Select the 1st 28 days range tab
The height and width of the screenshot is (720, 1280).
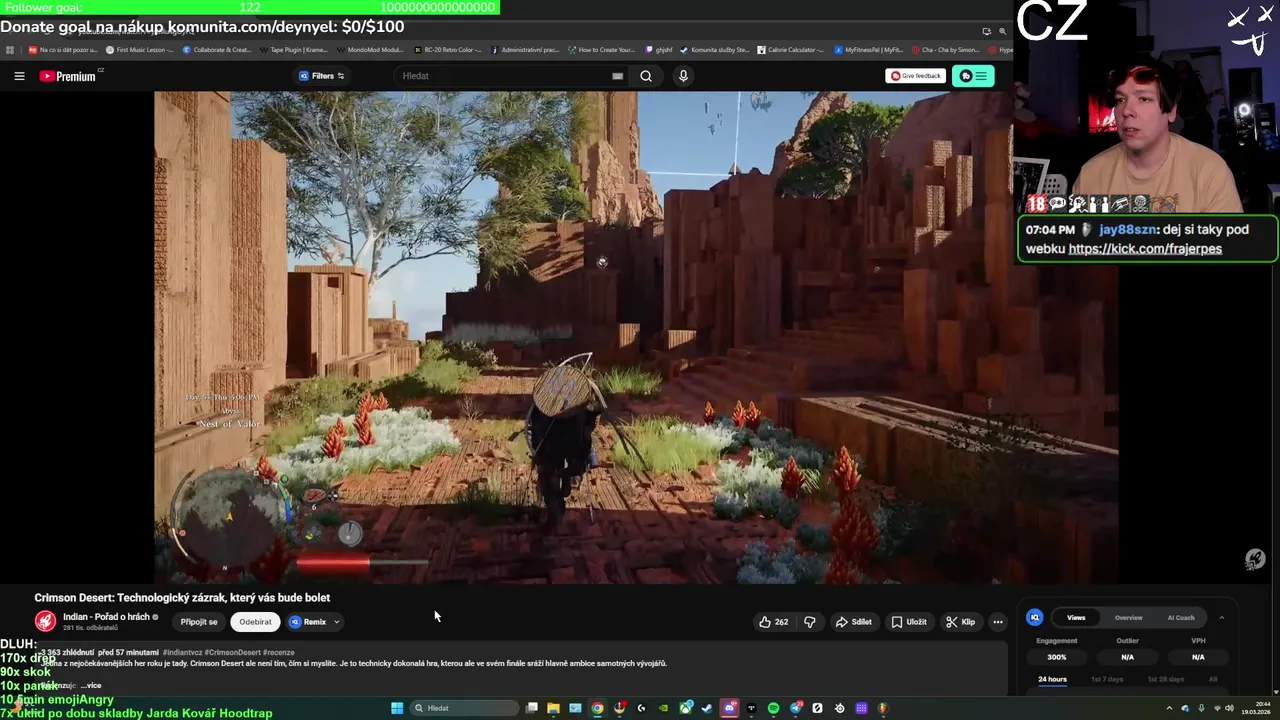[x=1165, y=679]
